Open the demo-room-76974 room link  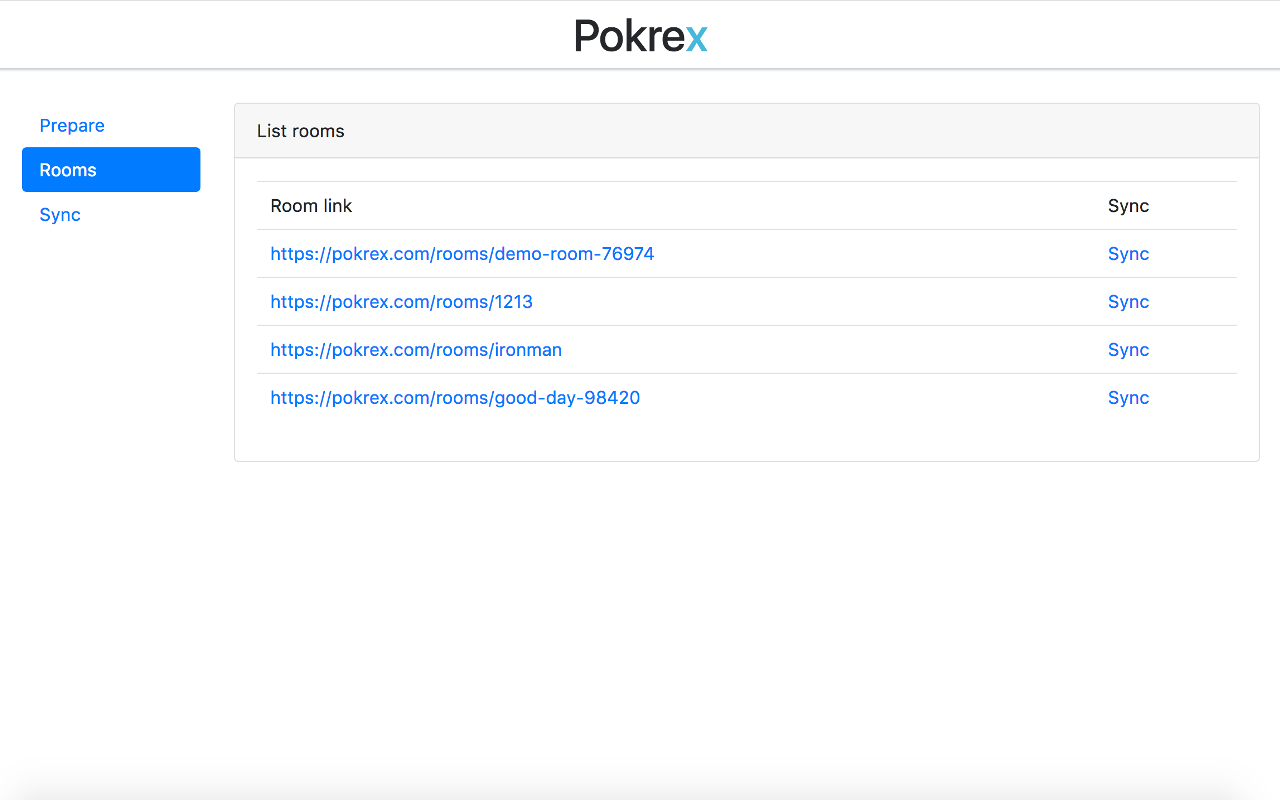(x=462, y=254)
